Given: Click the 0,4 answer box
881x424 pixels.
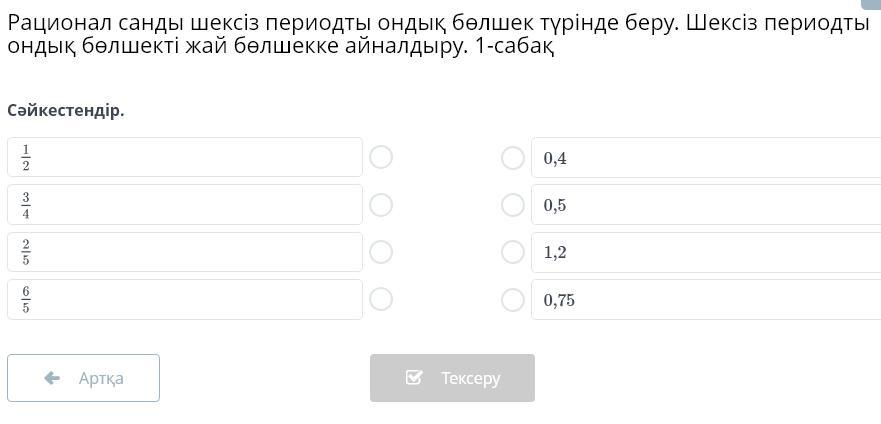Looking at the screenshot, I should point(705,158).
